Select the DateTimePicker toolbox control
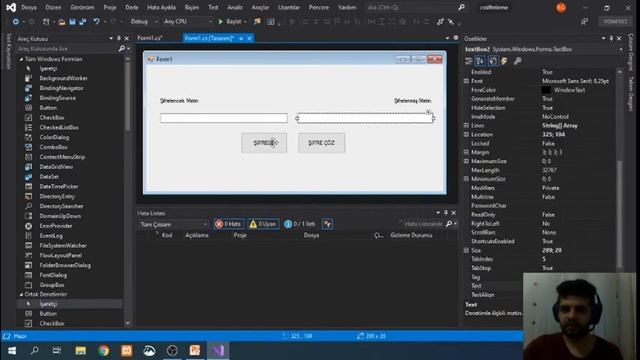 coord(59,187)
